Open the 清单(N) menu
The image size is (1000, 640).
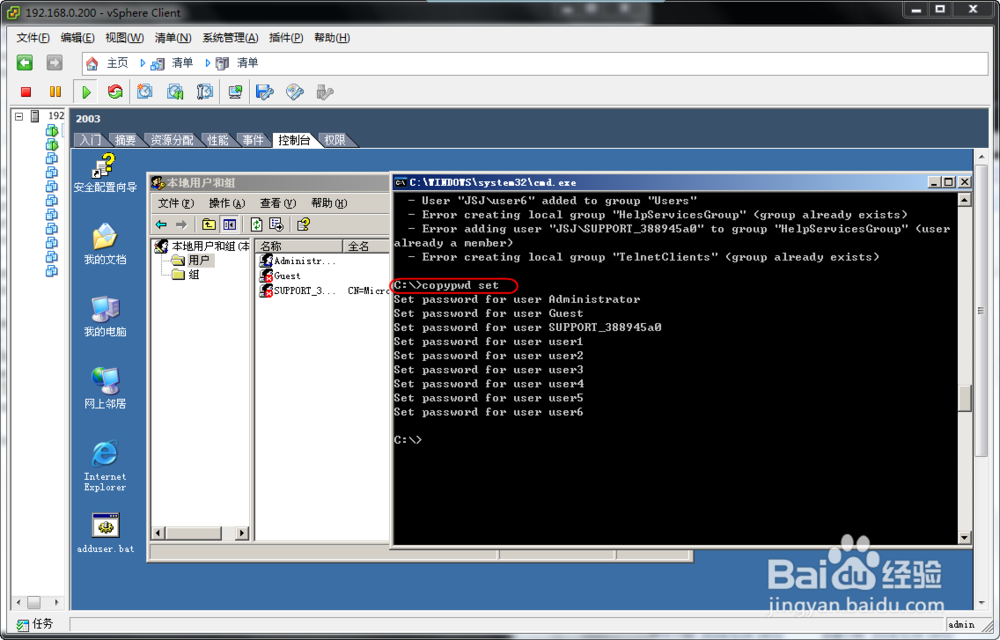(173, 38)
